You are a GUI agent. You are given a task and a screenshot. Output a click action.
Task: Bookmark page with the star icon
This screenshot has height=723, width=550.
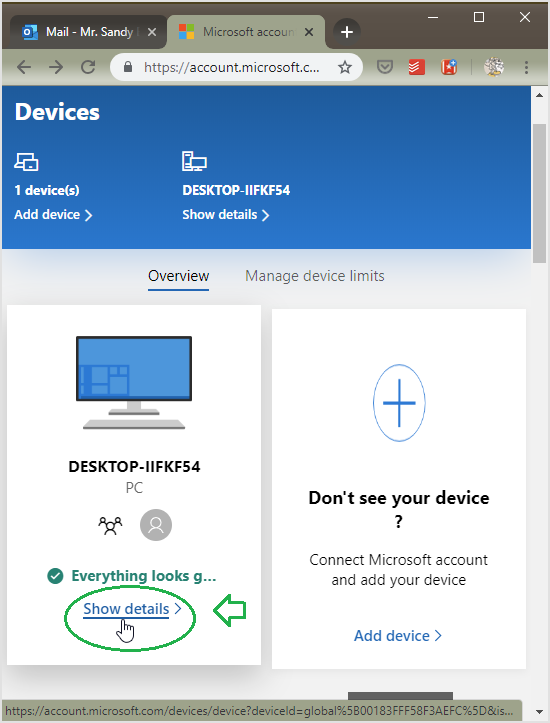pyautogui.click(x=344, y=68)
